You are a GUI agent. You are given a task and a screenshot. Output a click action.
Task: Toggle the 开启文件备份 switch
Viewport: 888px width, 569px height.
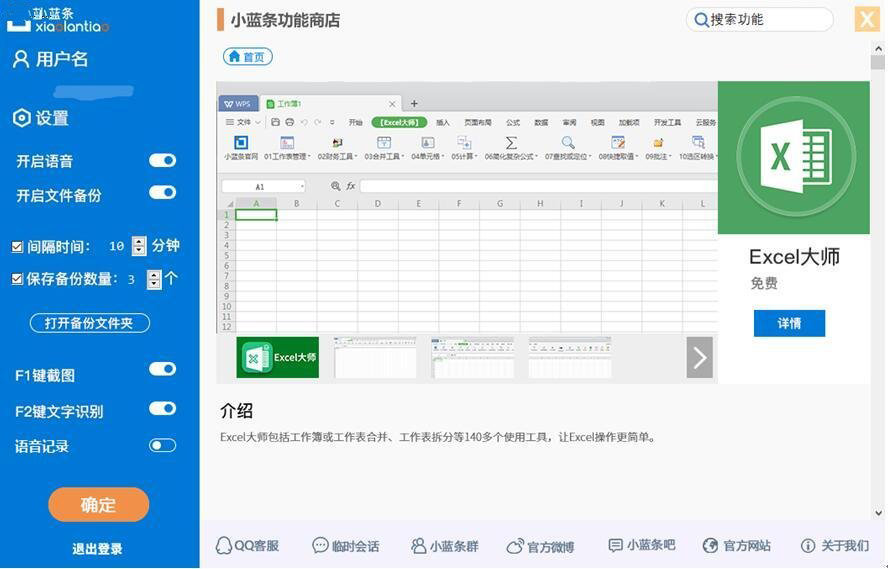(163, 193)
